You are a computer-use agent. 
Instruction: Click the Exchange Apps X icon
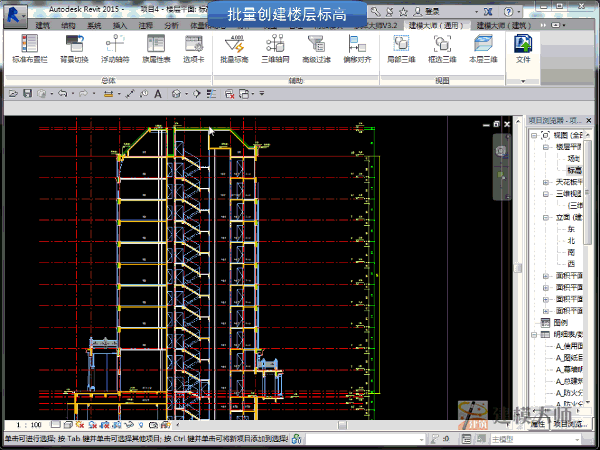point(488,12)
